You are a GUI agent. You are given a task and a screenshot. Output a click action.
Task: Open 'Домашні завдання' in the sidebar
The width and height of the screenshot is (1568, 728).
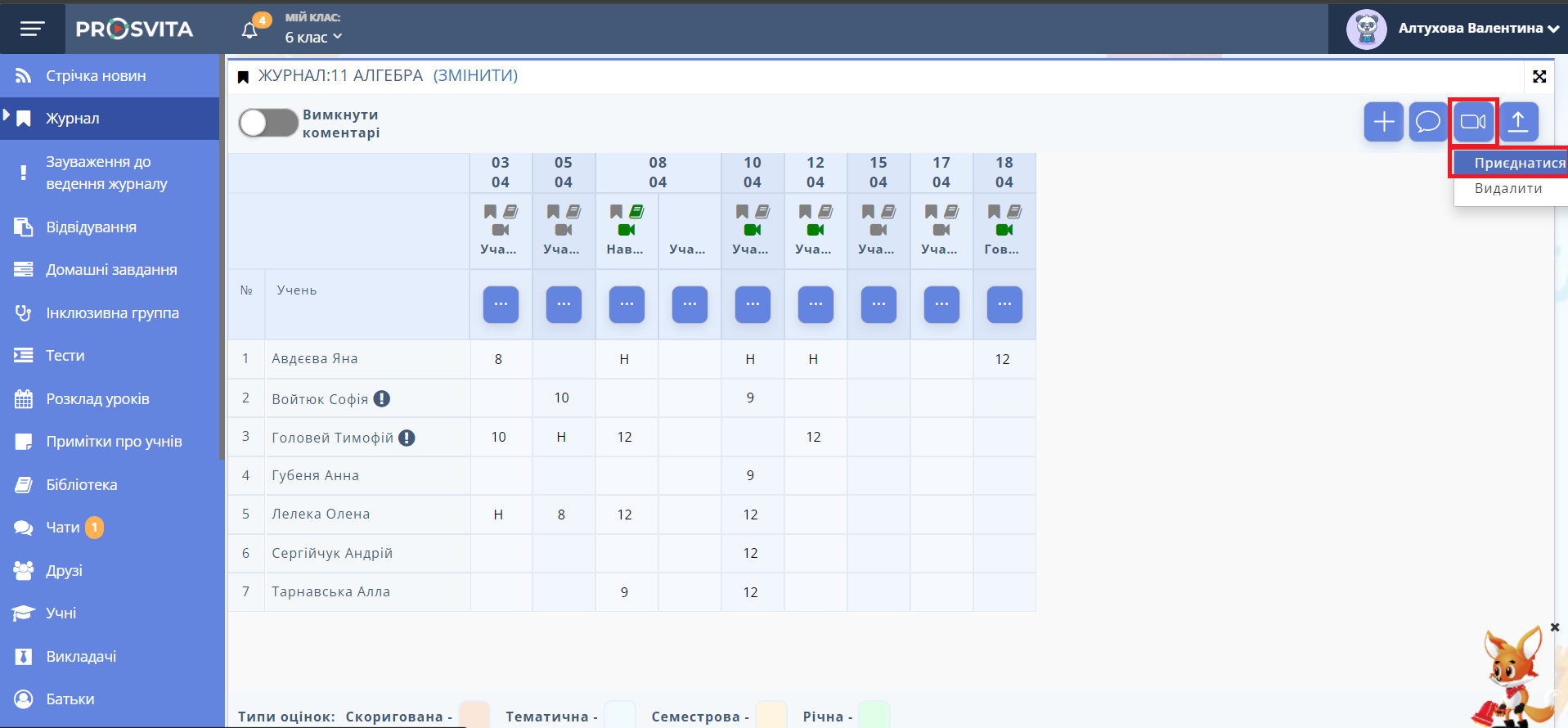click(x=111, y=270)
